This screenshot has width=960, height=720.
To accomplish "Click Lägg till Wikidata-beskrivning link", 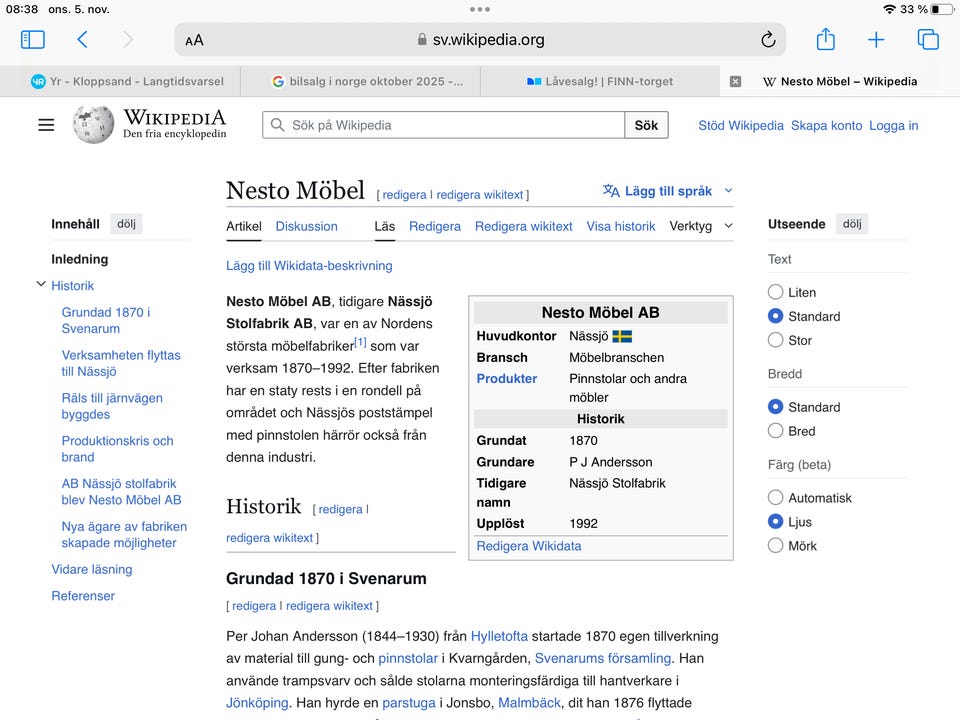I will point(309,266).
